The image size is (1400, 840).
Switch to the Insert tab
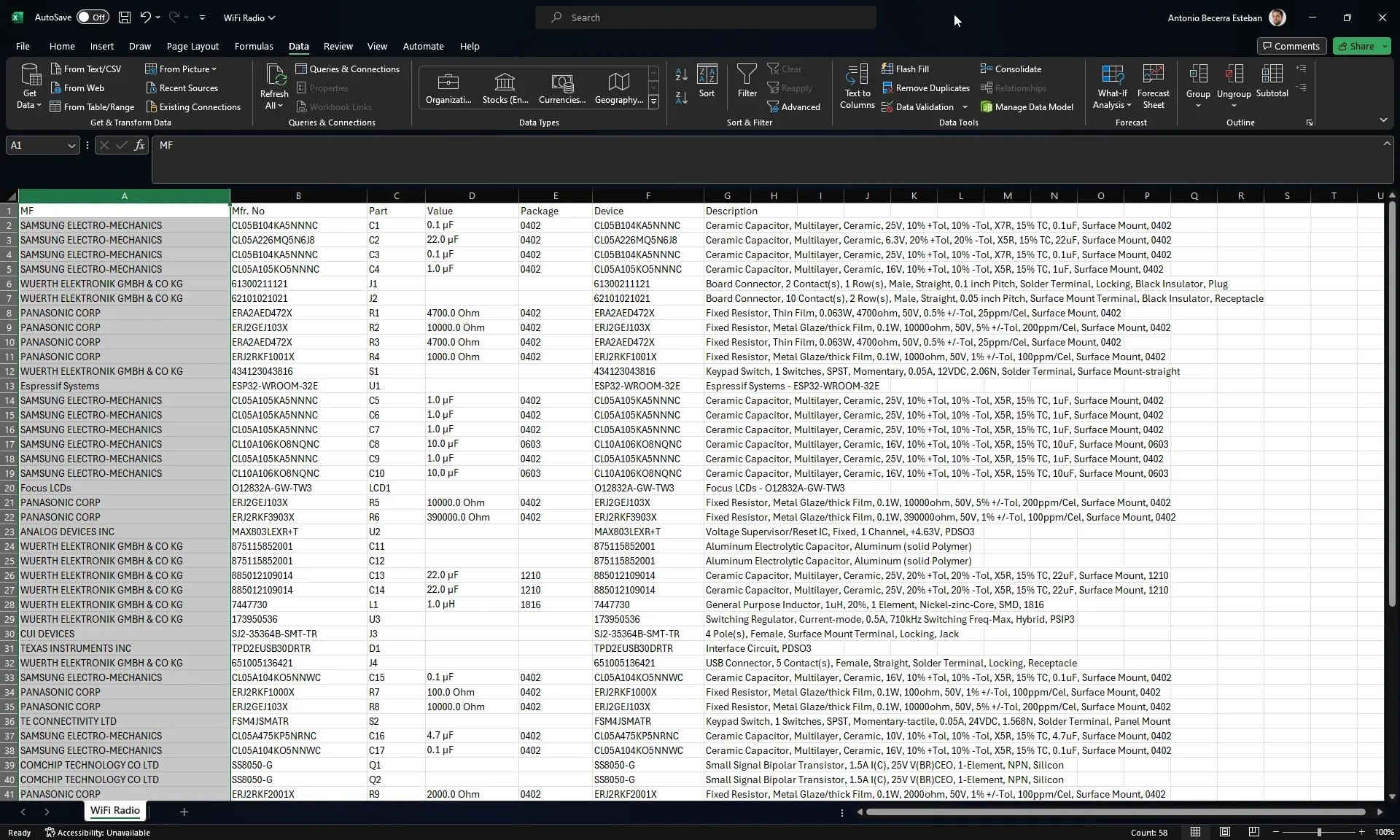click(102, 46)
